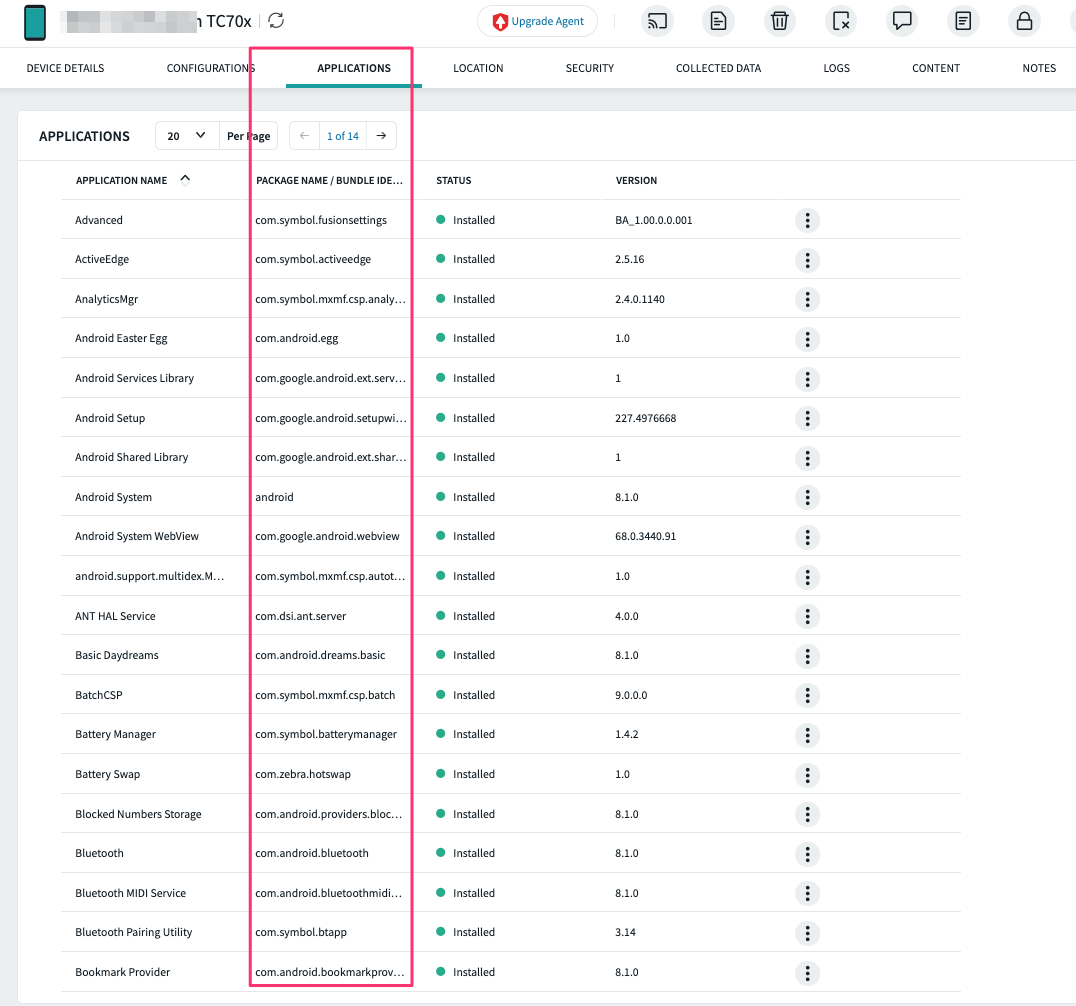Open the three-dot menu for Bookmark Provider

(807, 973)
